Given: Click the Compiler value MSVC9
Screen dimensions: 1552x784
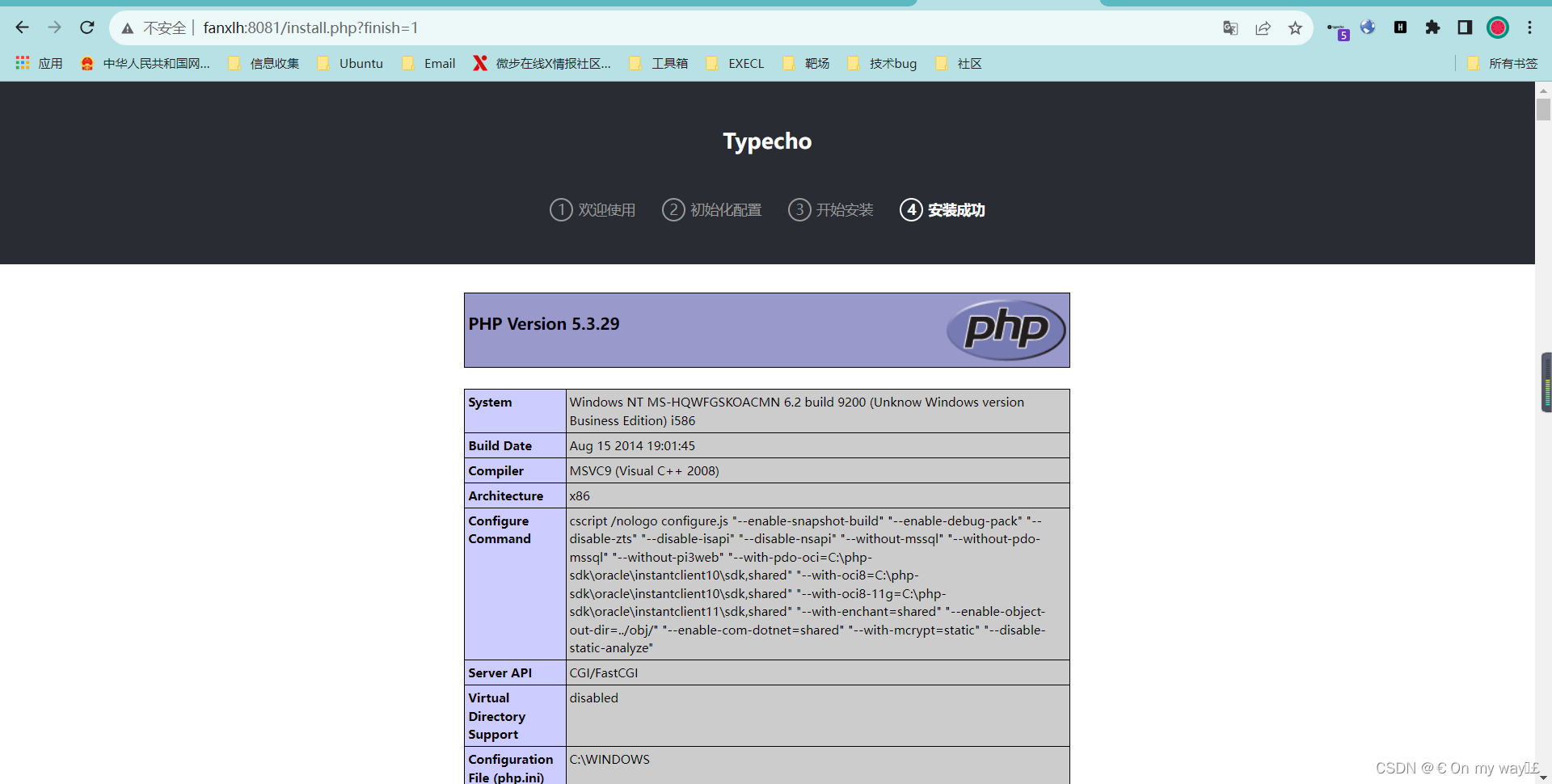Looking at the screenshot, I should (x=644, y=471).
